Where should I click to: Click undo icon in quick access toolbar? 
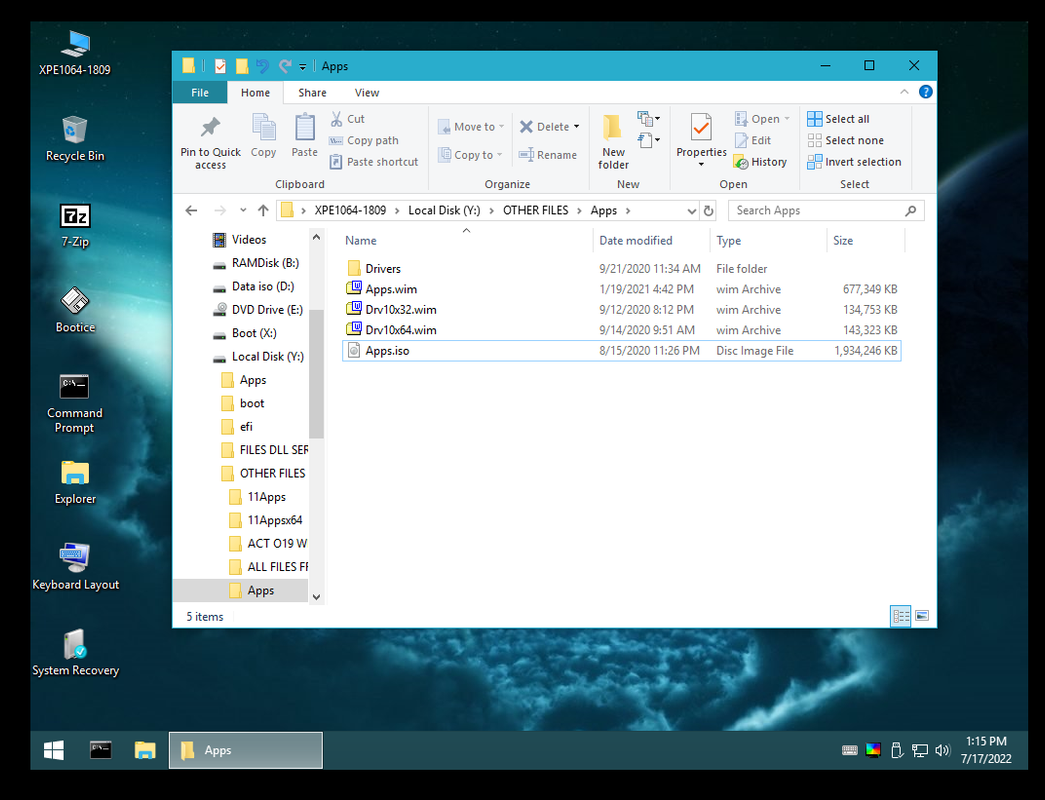pyautogui.click(x=263, y=66)
